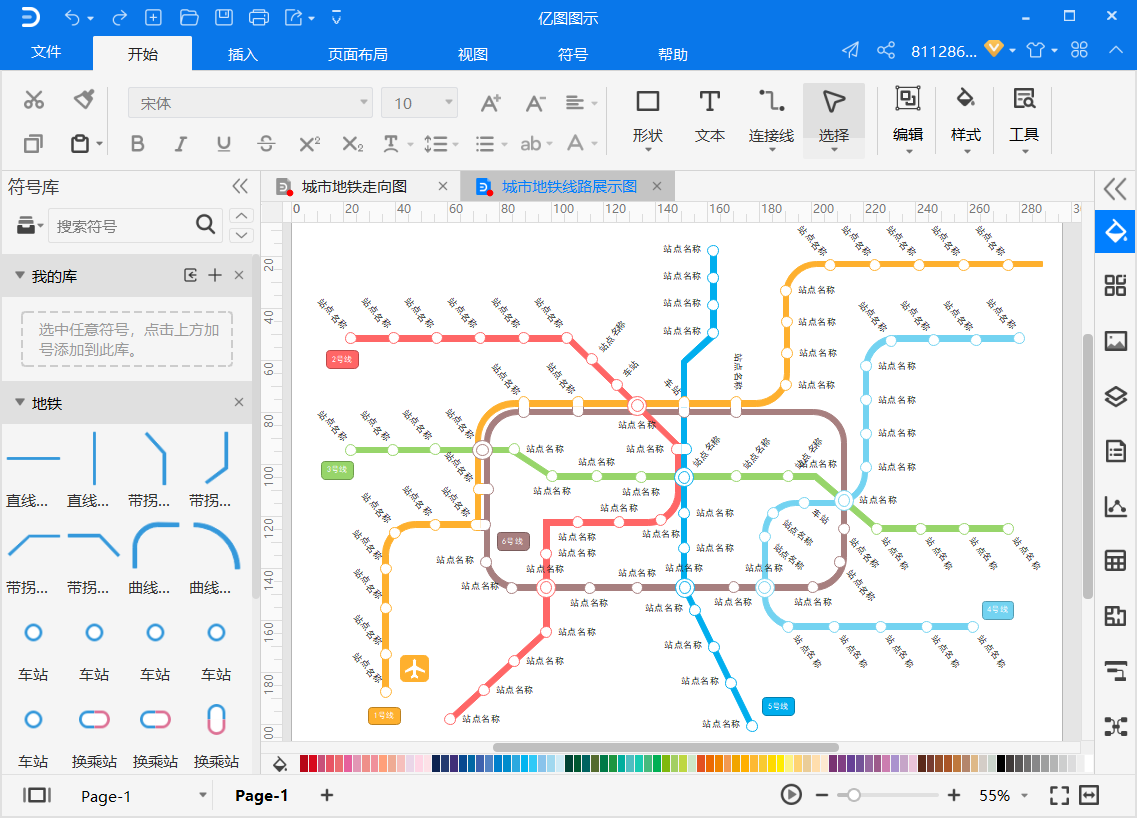This screenshot has width=1137, height=818.
Task: Select the Format Painter brush icon
Action: coord(84,99)
